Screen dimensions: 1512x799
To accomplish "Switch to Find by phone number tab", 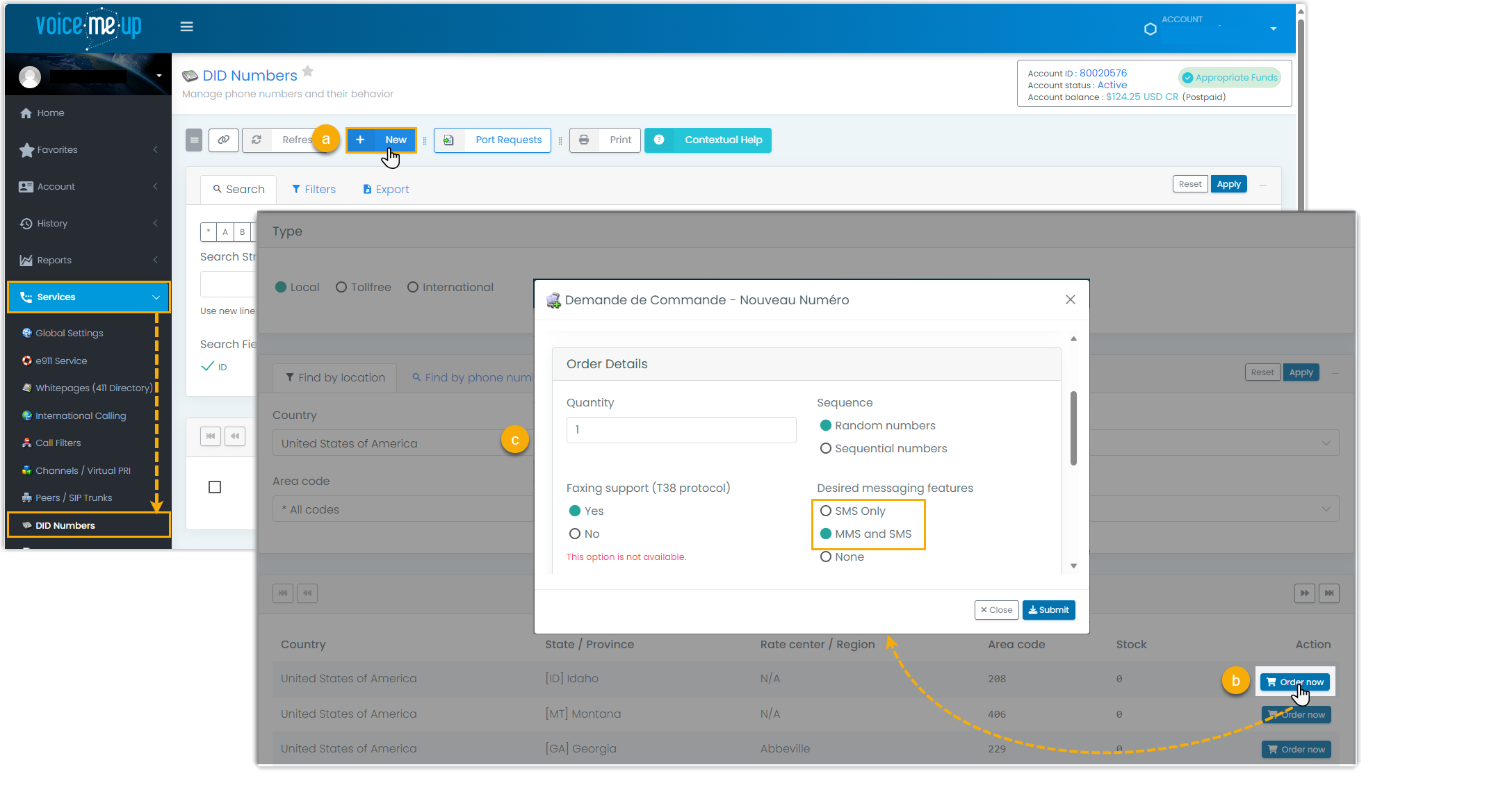I will (473, 377).
